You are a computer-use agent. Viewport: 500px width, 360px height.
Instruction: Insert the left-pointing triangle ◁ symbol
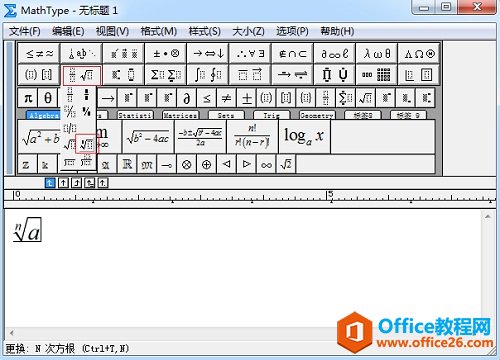(226, 164)
